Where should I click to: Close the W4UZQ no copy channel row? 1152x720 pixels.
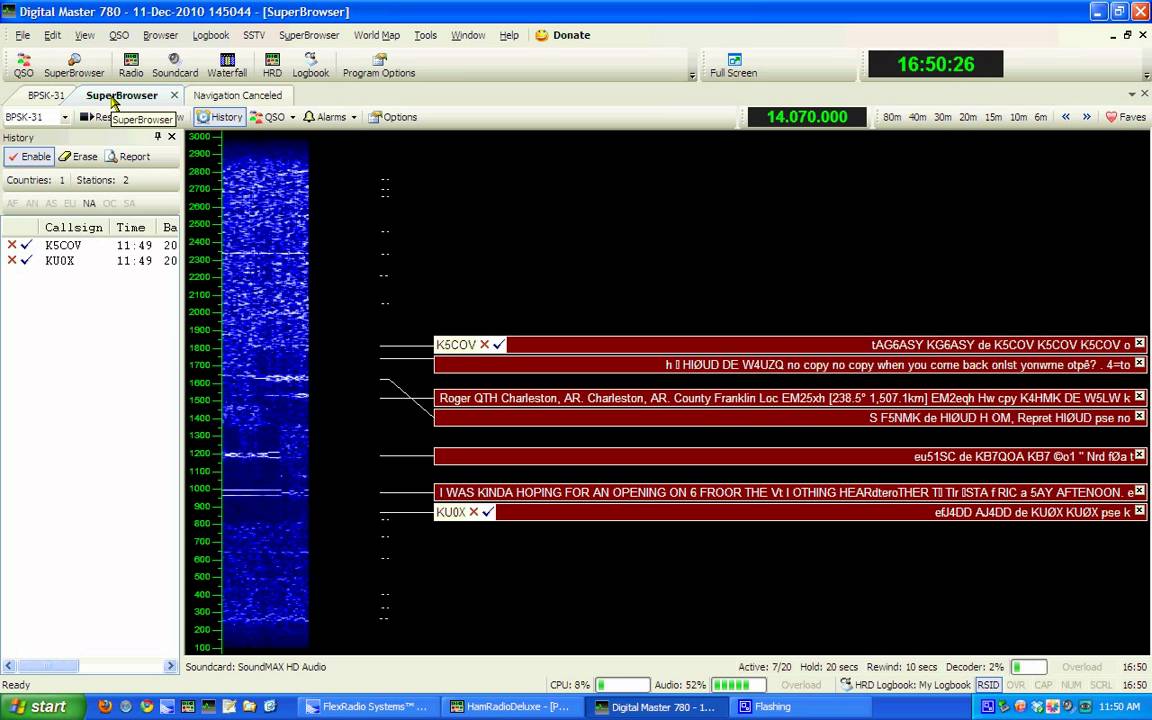point(1139,363)
